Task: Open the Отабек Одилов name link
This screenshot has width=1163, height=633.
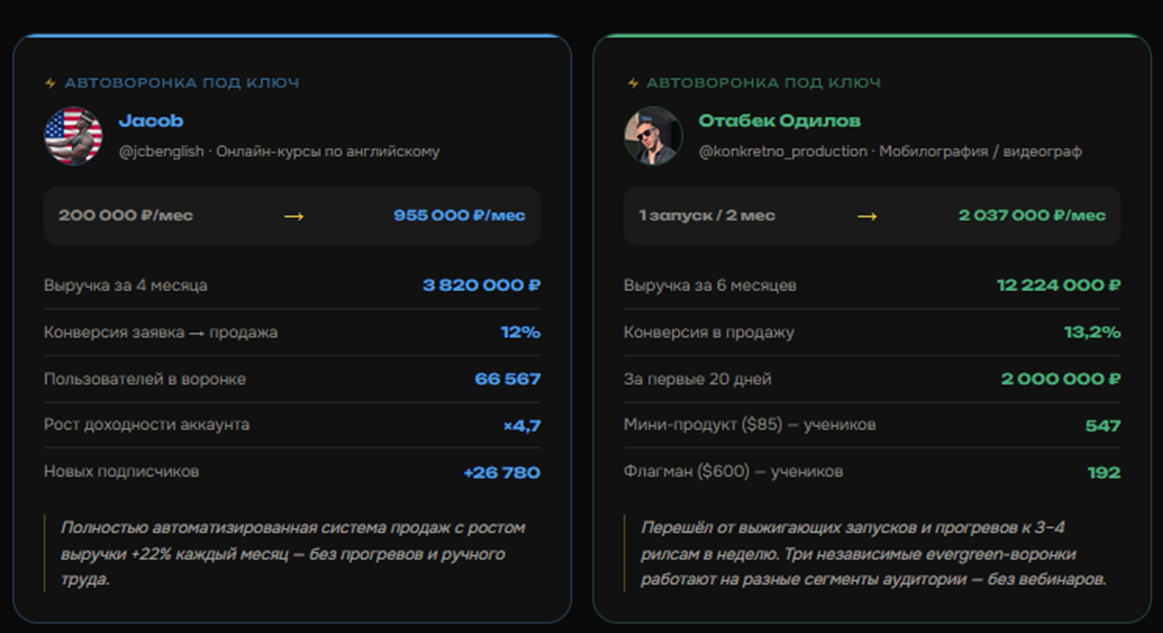Action: click(x=780, y=121)
